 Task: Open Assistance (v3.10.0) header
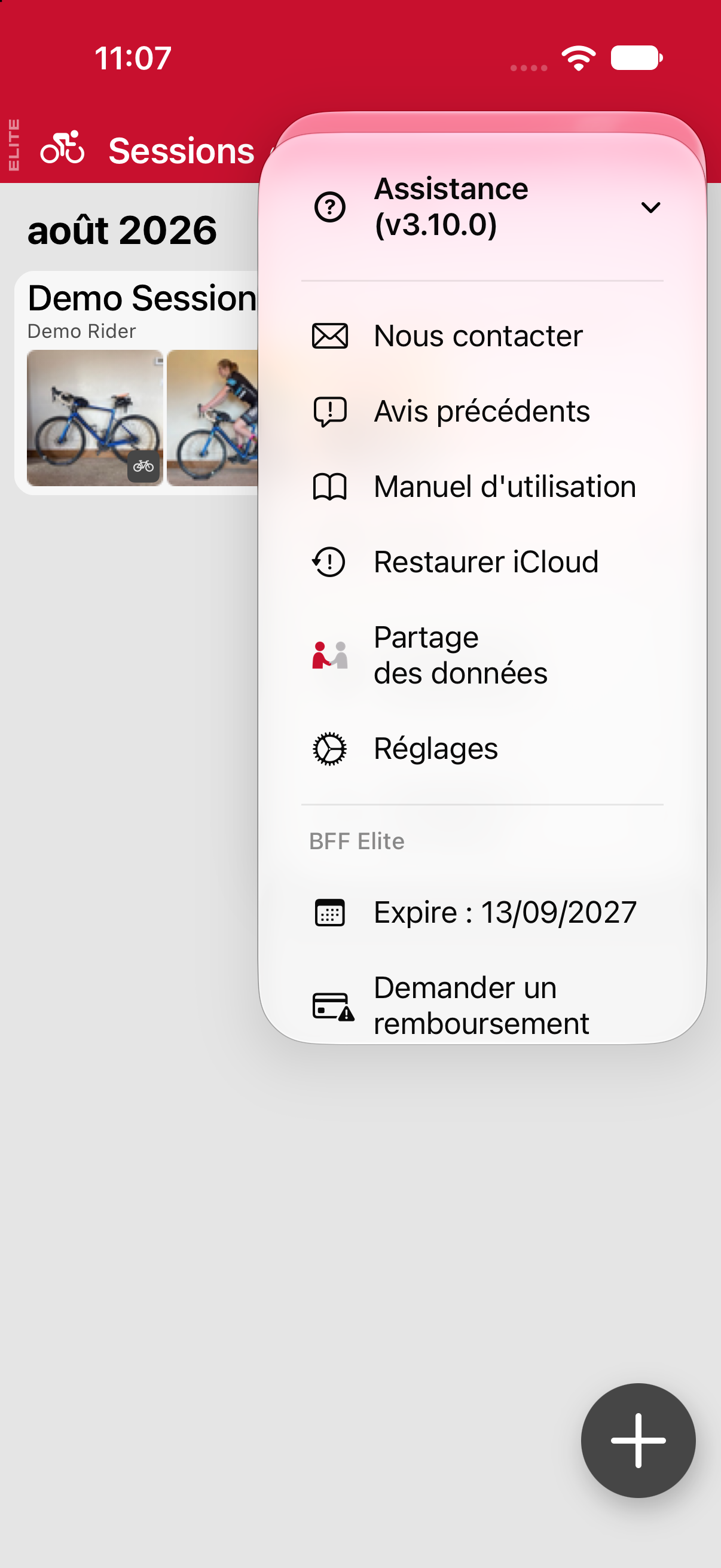click(482, 207)
